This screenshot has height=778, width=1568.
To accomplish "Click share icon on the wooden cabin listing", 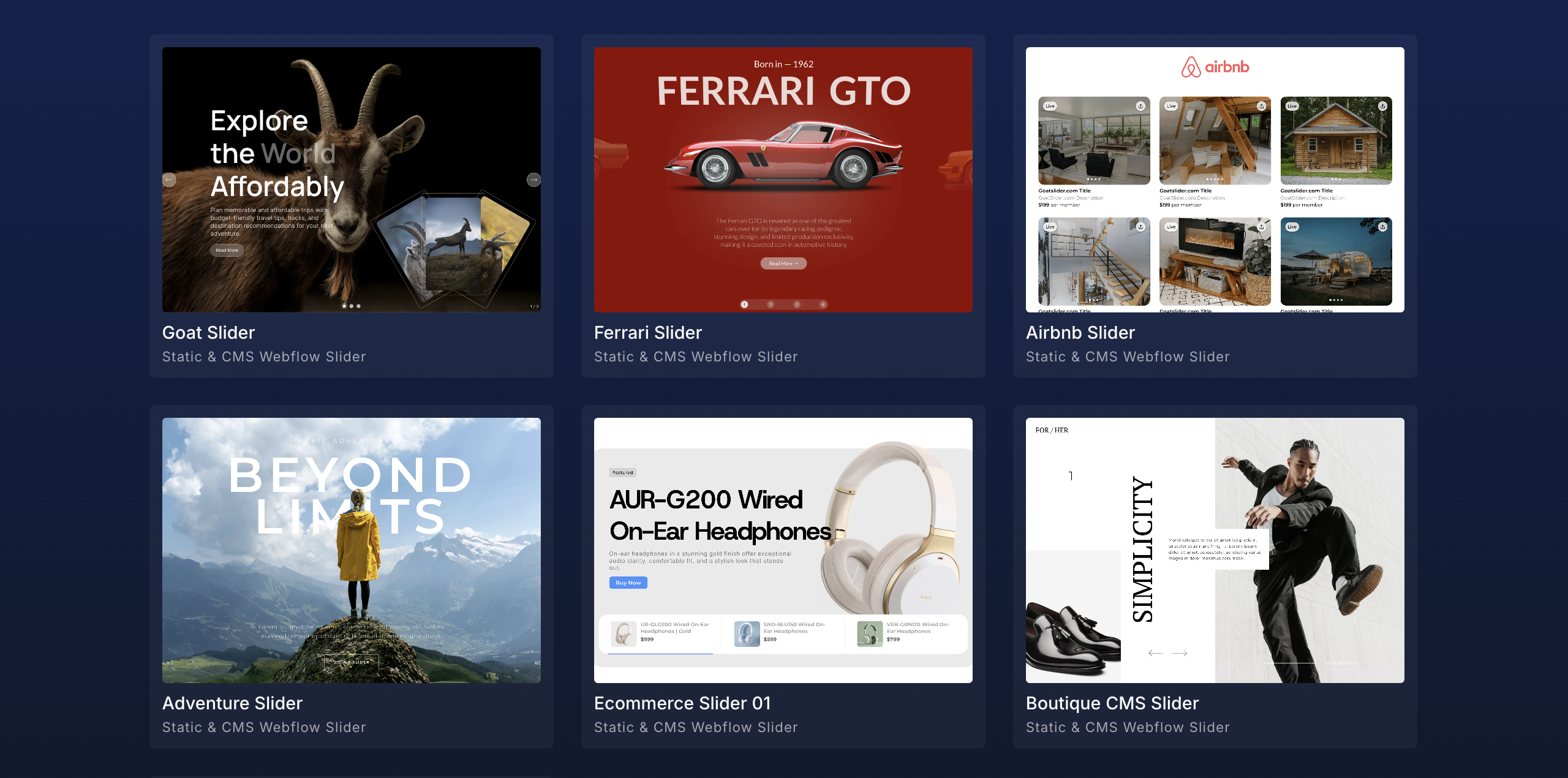I will [1382, 106].
